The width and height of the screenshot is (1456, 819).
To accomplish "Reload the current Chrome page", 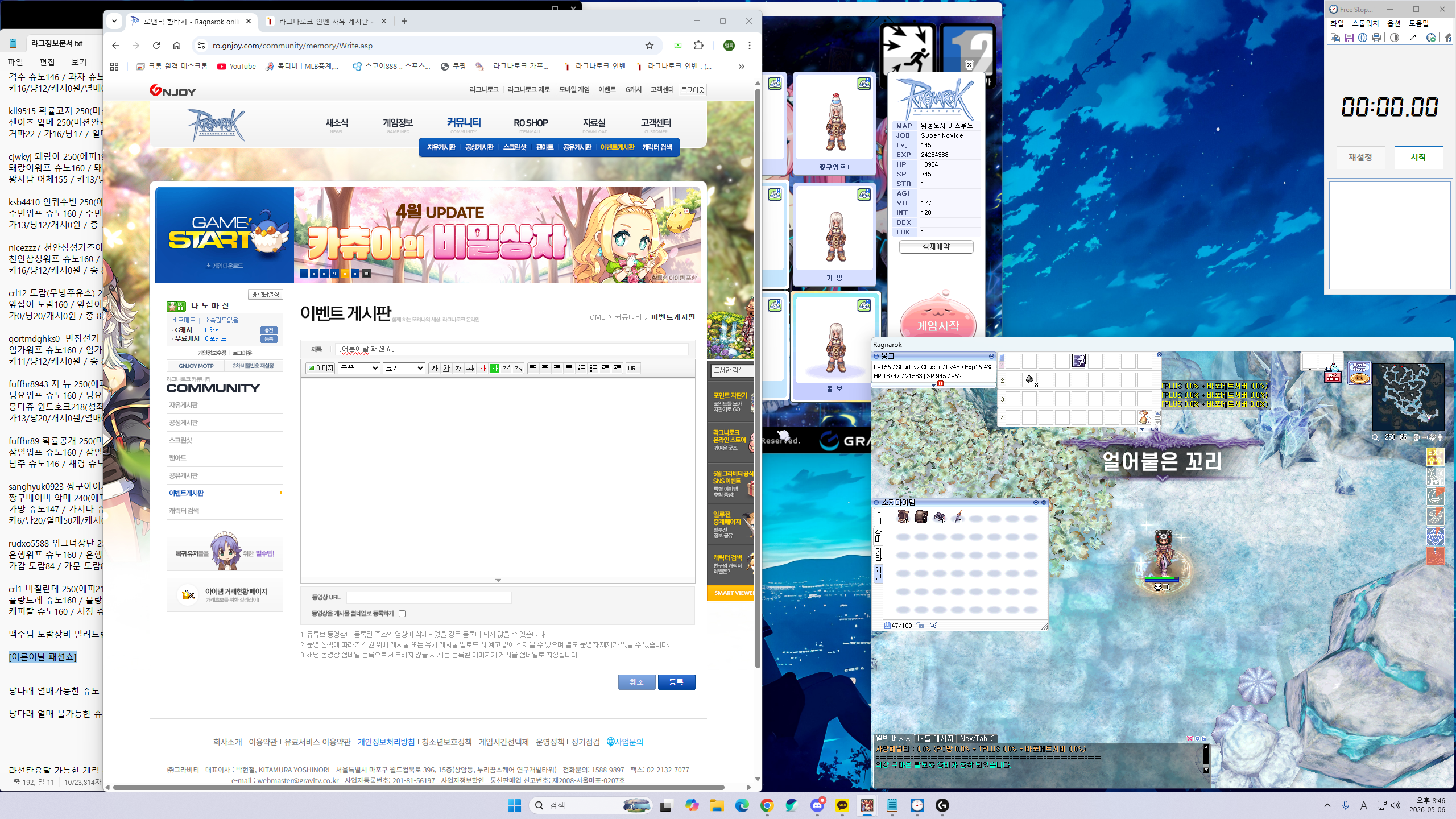I will coord(156,45).
